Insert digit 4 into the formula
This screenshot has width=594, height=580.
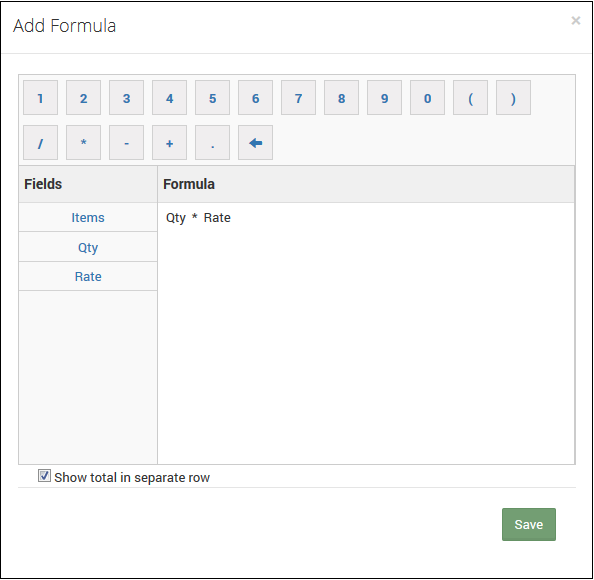pos(169,98)
